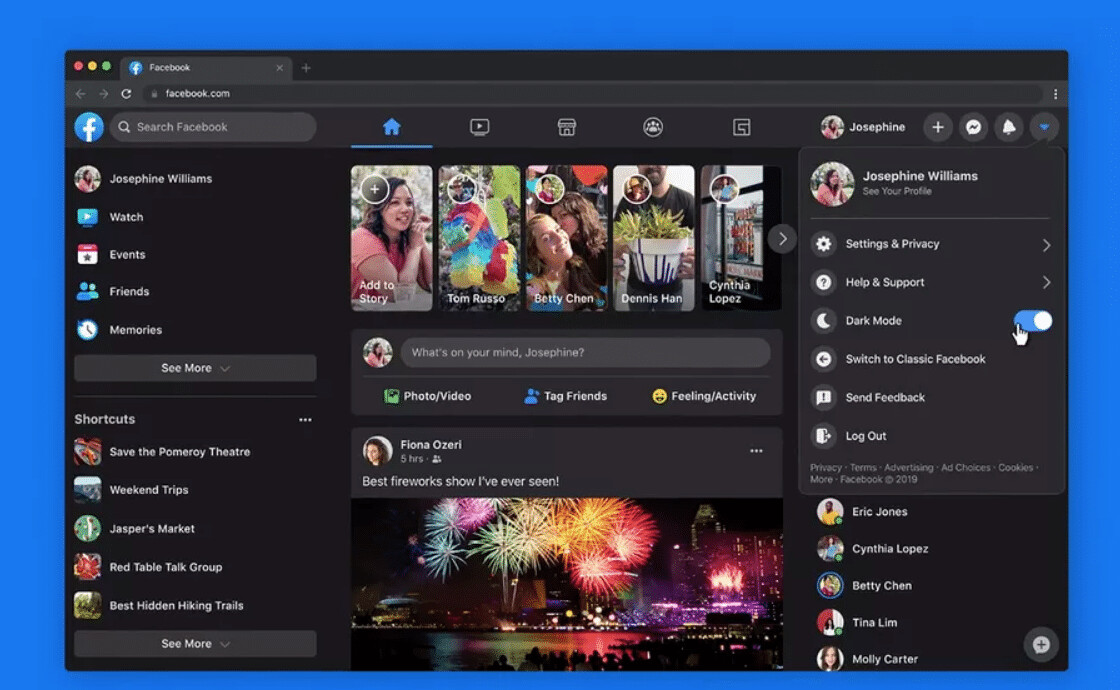Show next stories with arrow button
The height and width of the screenshot is (690, 1120).
tap(783, 239)
